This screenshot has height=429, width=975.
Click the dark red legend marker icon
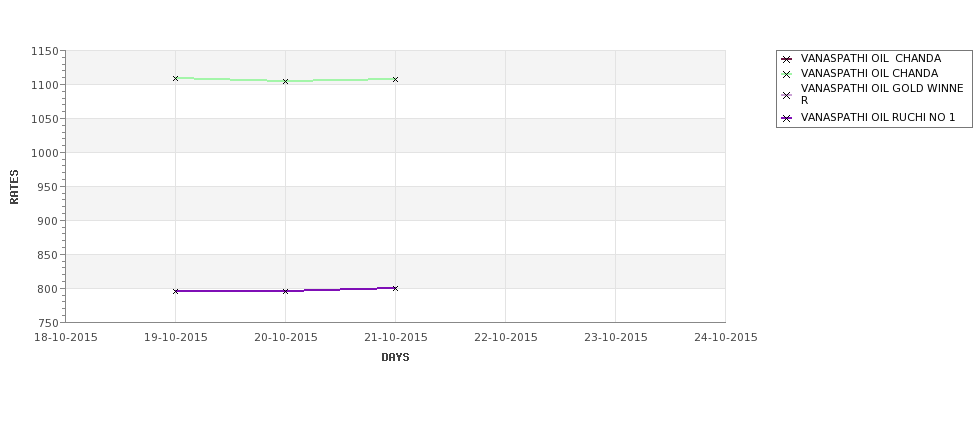787,60
